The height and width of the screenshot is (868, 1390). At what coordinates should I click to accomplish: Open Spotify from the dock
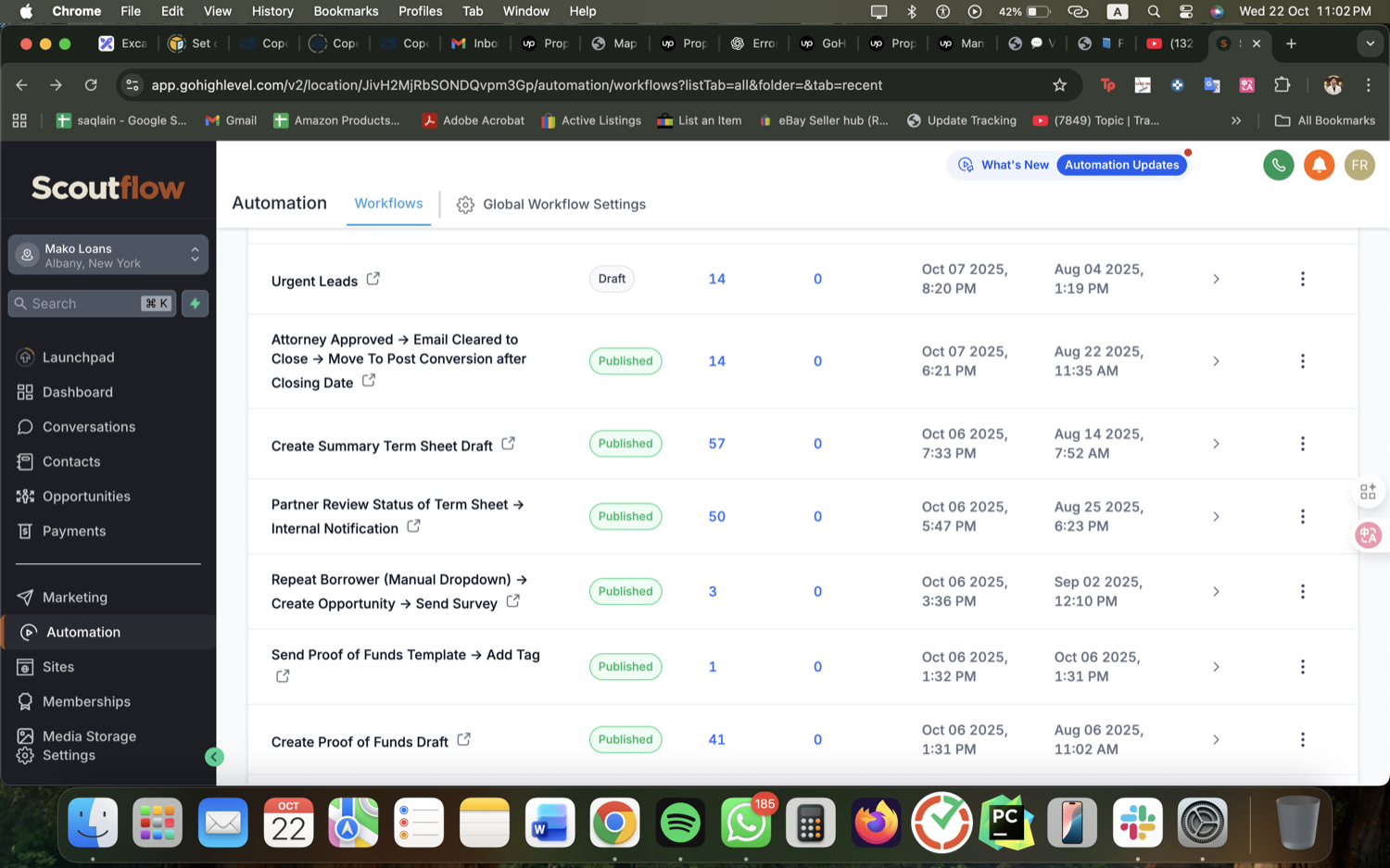[x=680, y=823]
